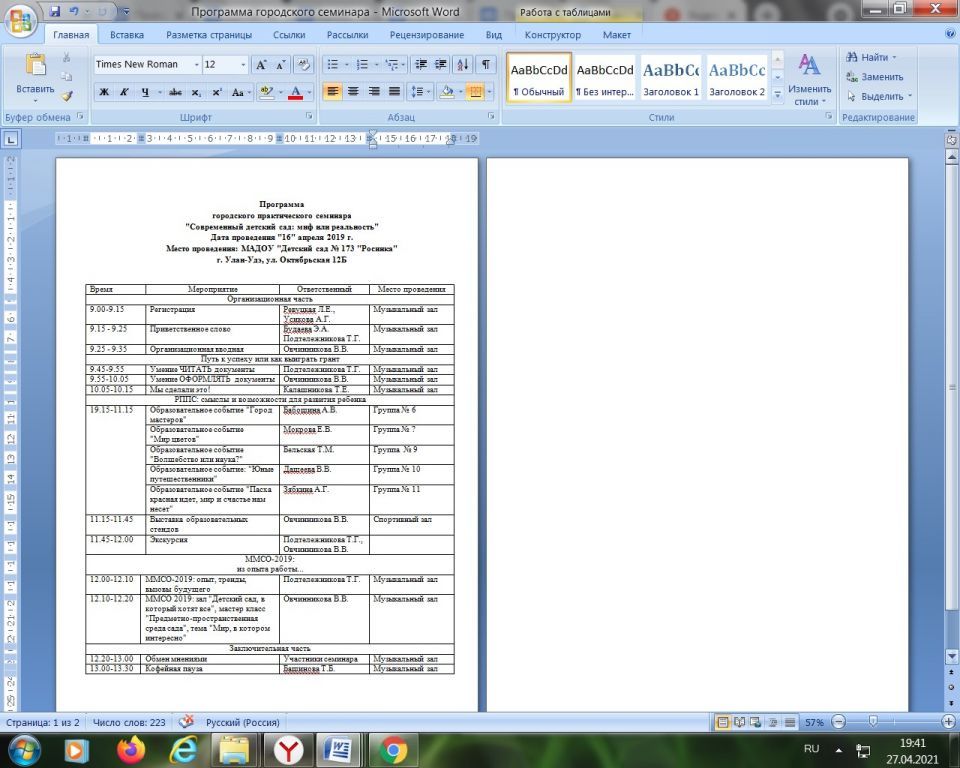960x768 pixels.
Task: Click the Superscript icon
Action: coord(216,92)
